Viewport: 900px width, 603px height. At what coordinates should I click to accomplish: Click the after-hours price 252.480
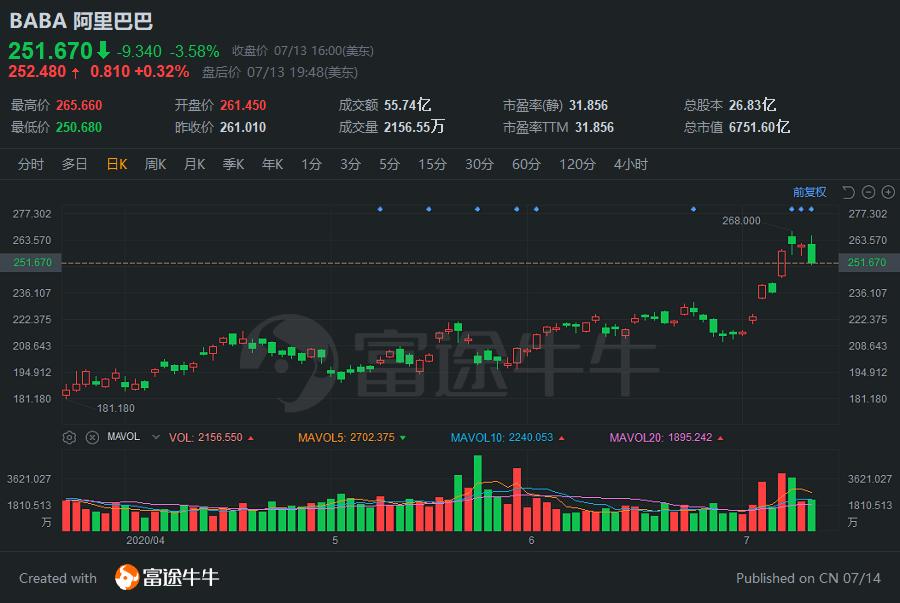pos(37,72)
